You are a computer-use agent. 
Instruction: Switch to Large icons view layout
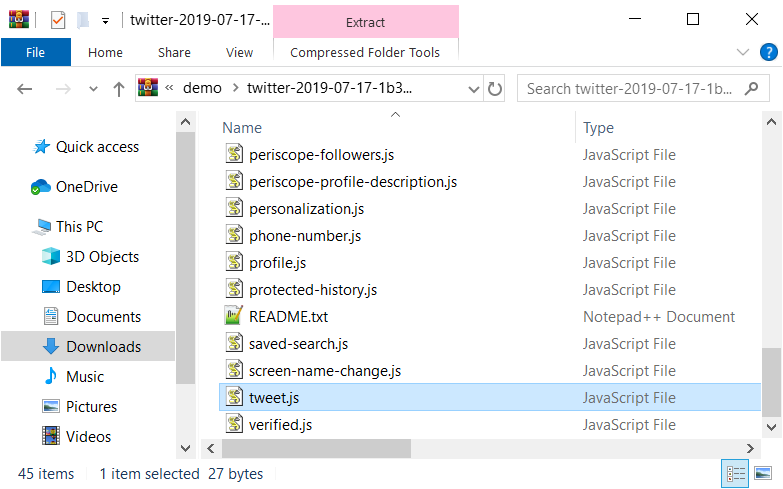tap(763, 473)
